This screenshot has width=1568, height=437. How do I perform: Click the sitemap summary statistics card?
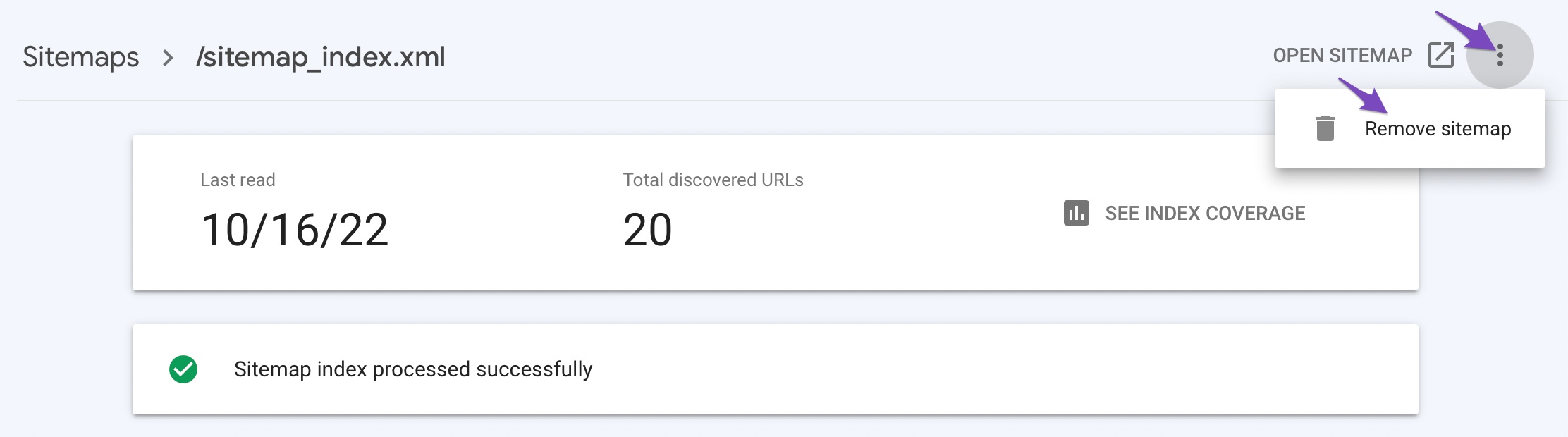point(776,213)
